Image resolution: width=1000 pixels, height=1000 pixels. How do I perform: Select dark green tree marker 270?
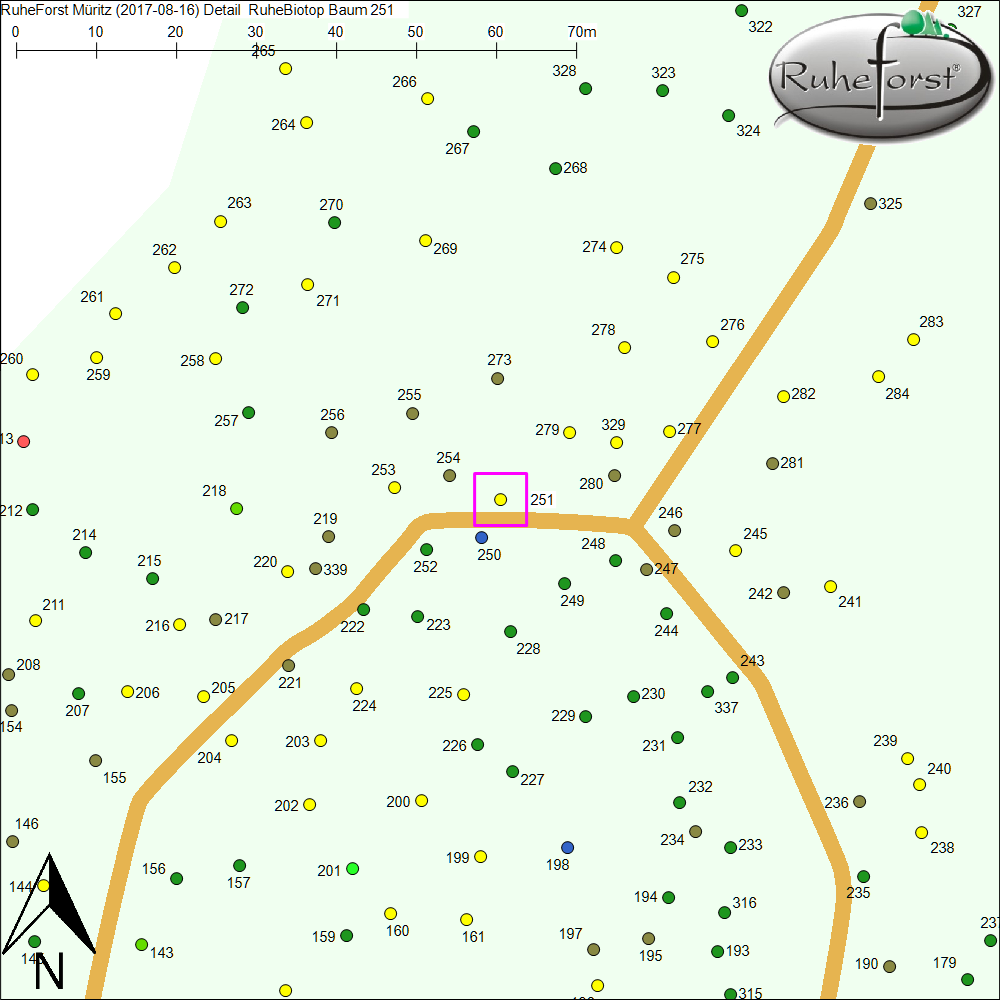334,222
